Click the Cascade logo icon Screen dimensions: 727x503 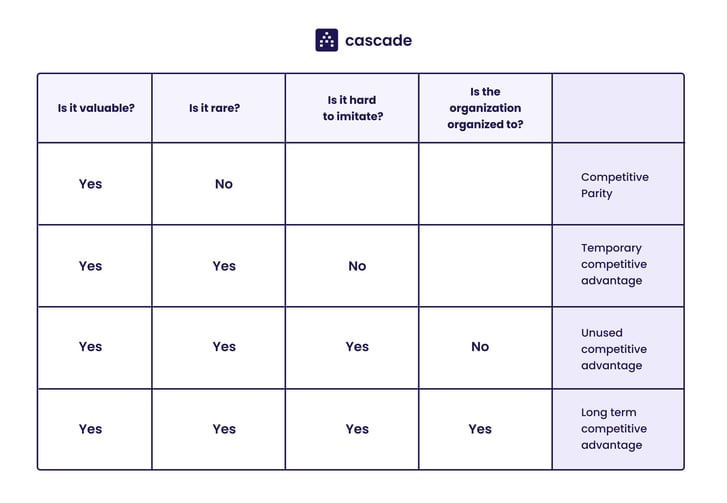coord(326,40)
